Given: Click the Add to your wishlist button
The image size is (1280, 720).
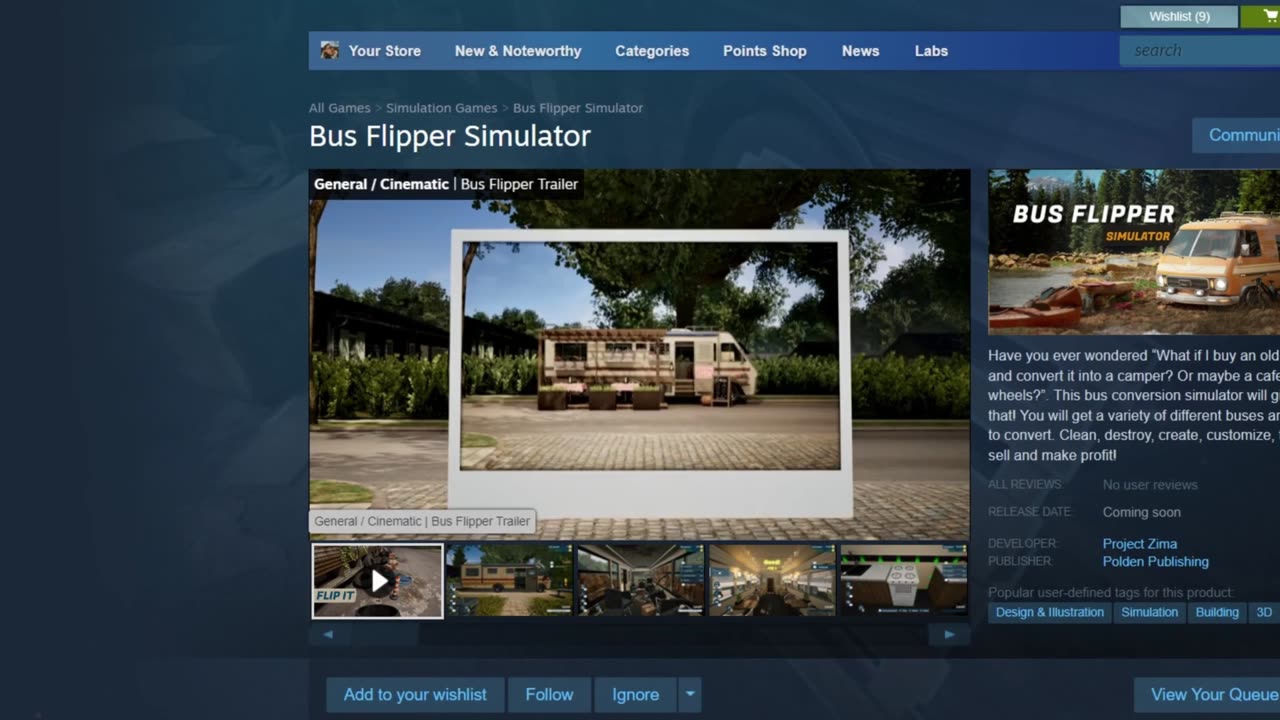Looking at the screenshot, I should coord(415,694).
